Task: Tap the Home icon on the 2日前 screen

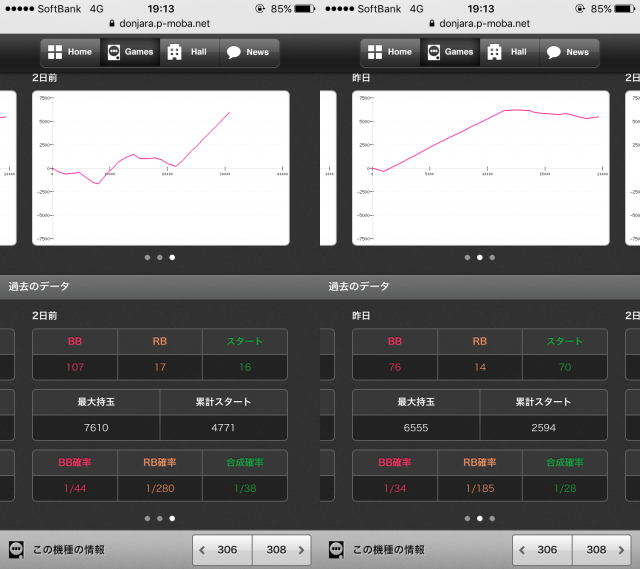Action: point(55,52)
